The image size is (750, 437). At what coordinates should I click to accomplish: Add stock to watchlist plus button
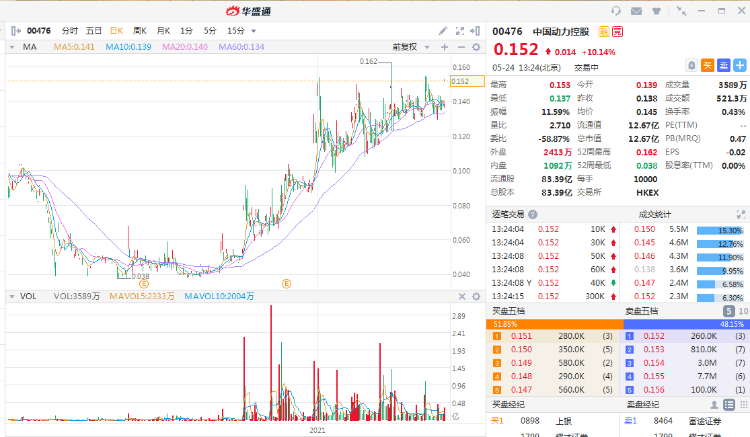tap(739, 66)
